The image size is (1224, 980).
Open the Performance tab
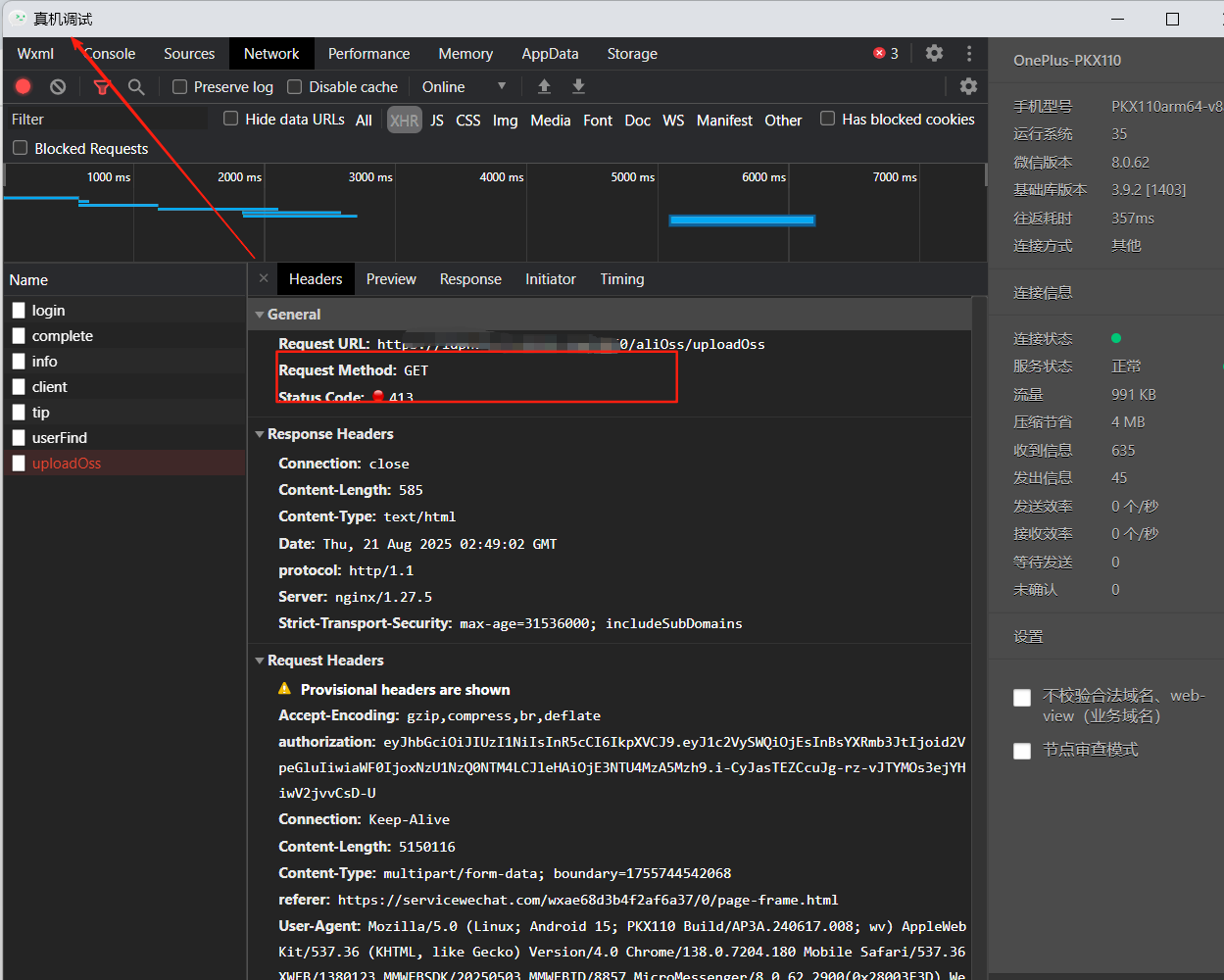click(x=368, y=54)
